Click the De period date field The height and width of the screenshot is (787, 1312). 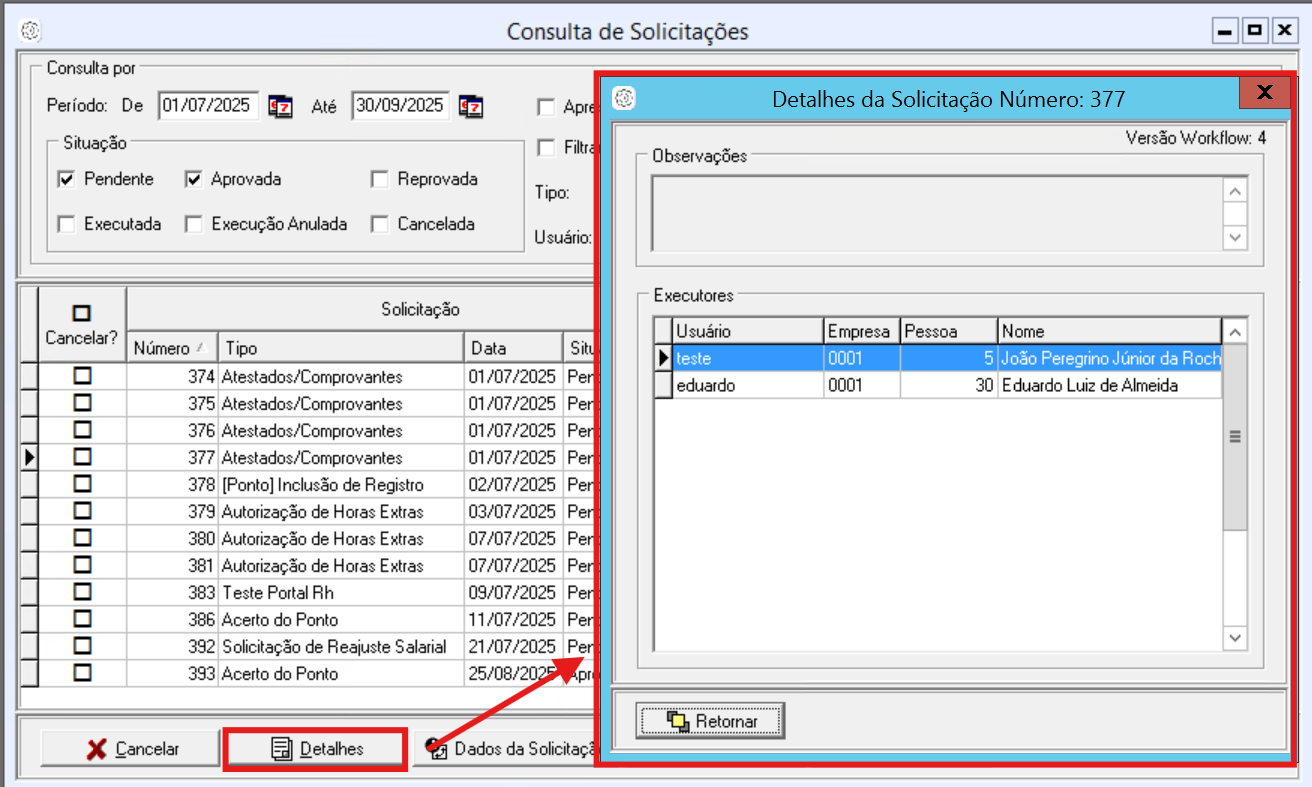208,106
